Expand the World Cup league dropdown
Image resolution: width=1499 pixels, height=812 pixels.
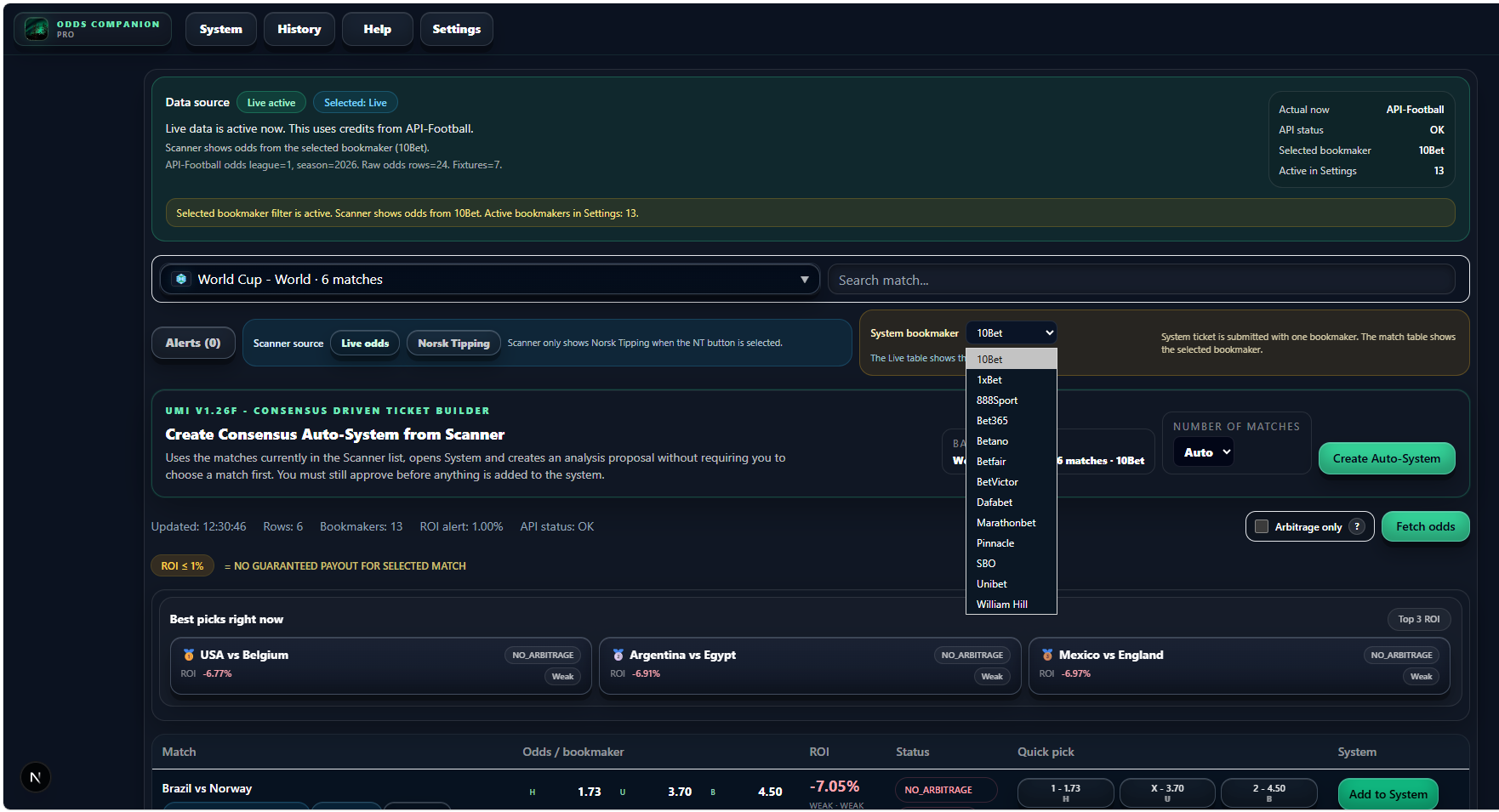click(x=490, y=279)
